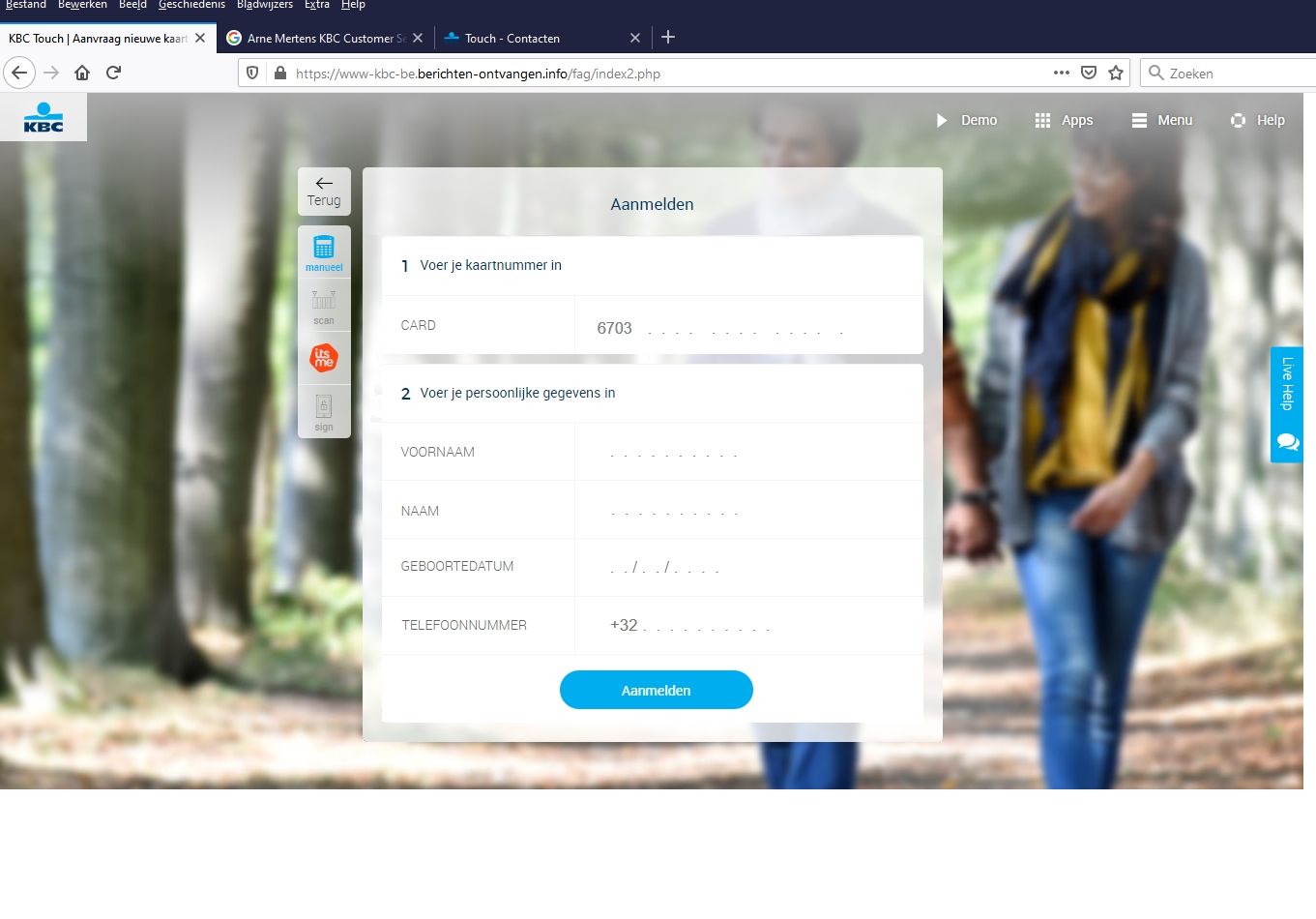The width and height of the screenshot is (1316, 919).
Task: Click the KBC logo
Action: (x=44, y=117)
